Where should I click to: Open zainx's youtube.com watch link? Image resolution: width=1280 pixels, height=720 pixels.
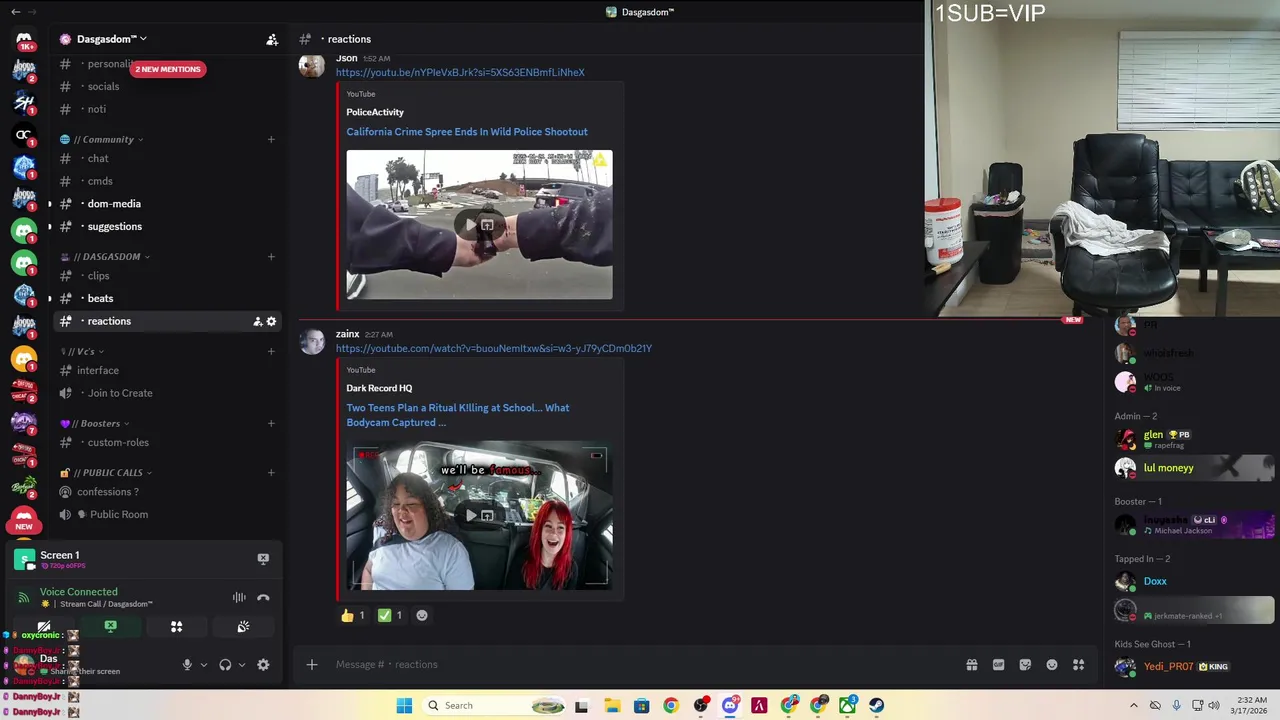click(x=494, y=349)
